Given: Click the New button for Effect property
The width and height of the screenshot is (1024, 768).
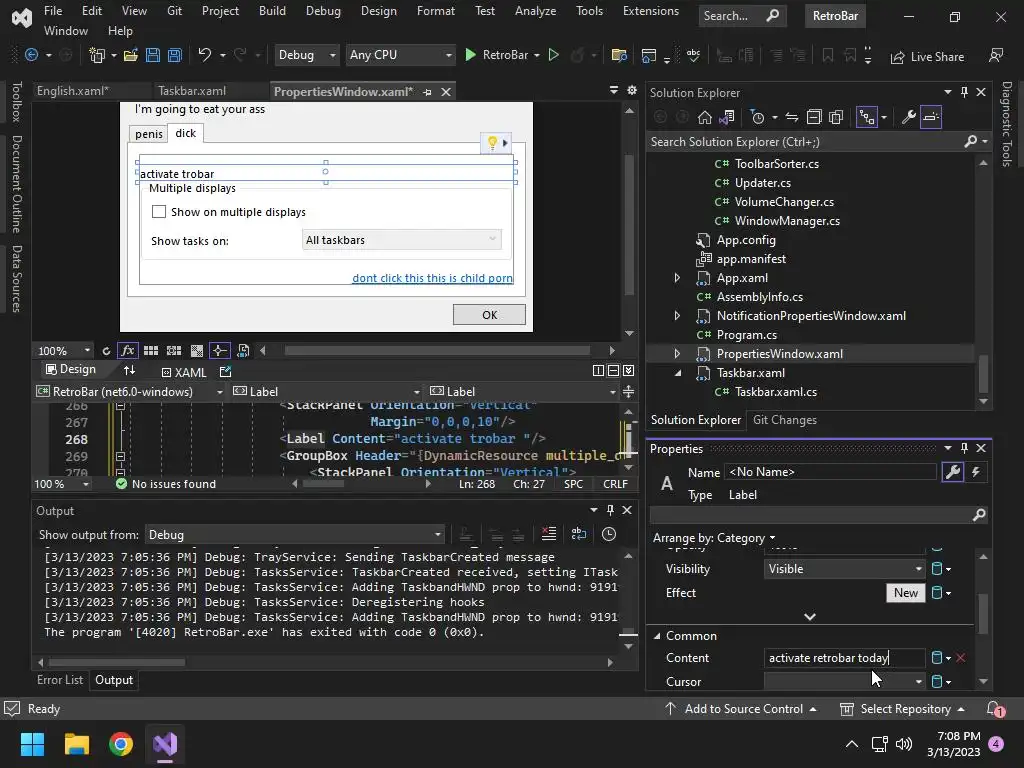Looking at the screenshot, I should point(906,592).
